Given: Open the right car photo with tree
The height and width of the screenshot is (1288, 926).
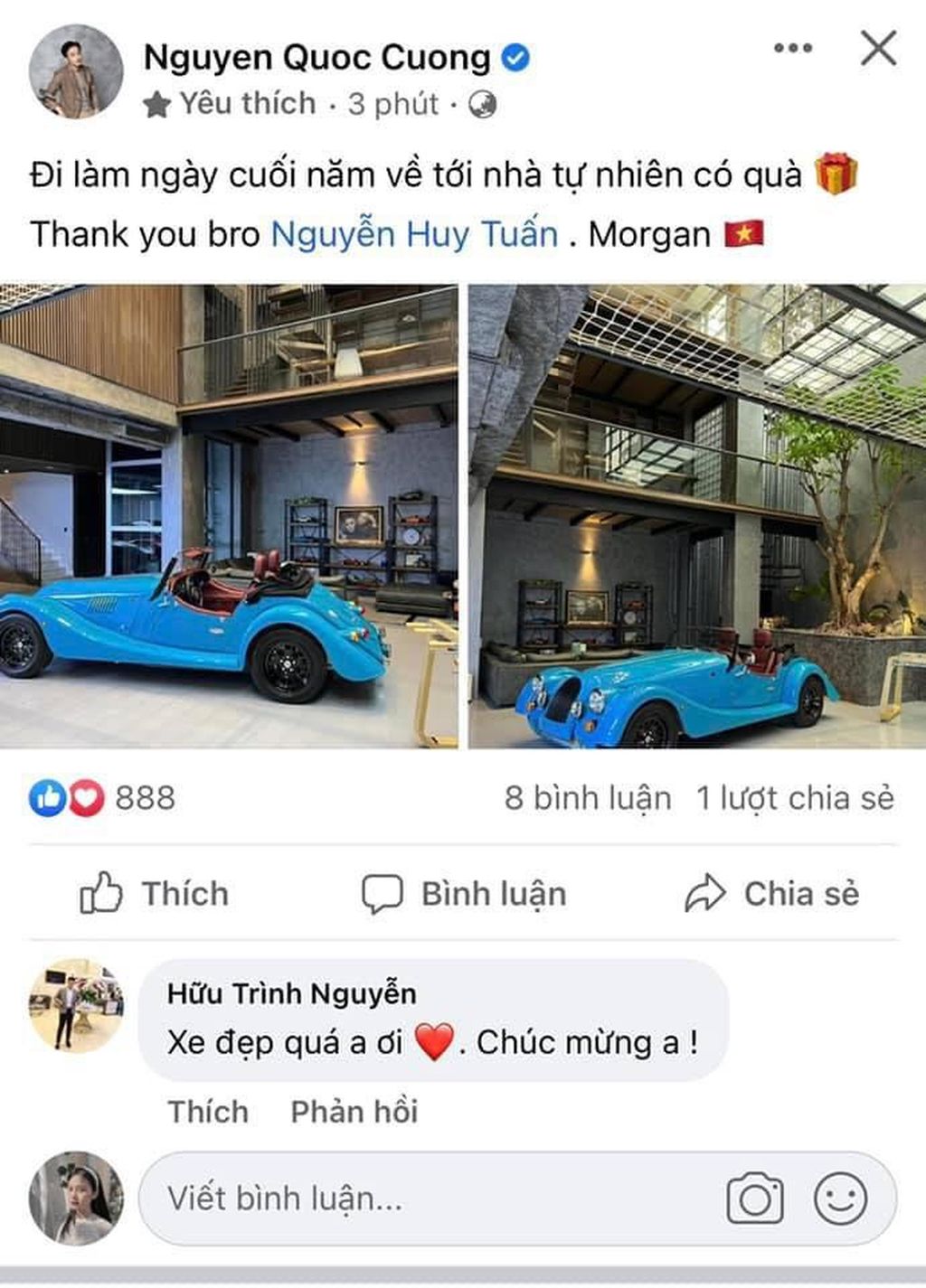Looking at the screenshot, I should click(x=697, y=516).
